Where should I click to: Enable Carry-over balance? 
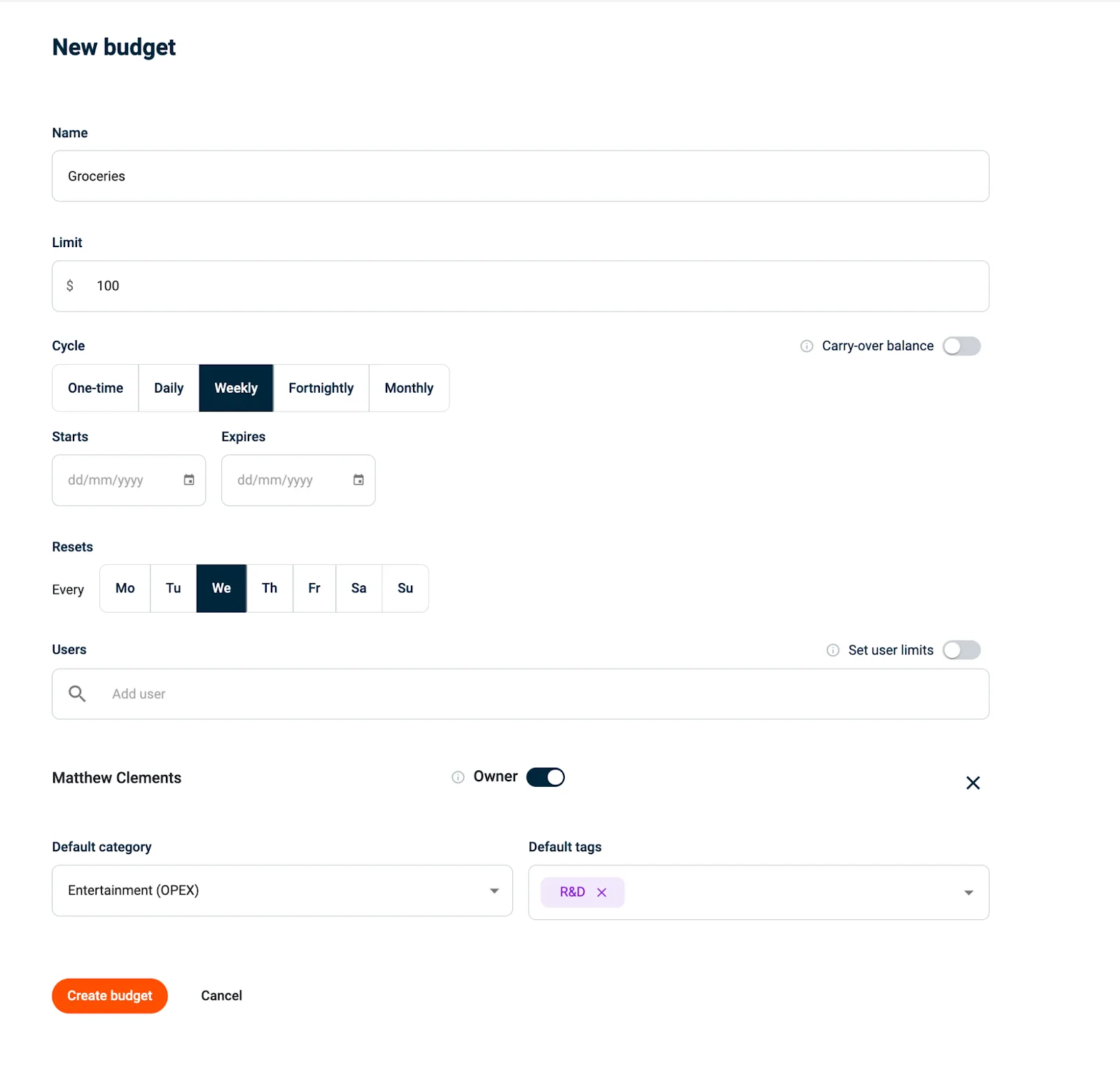962,345
